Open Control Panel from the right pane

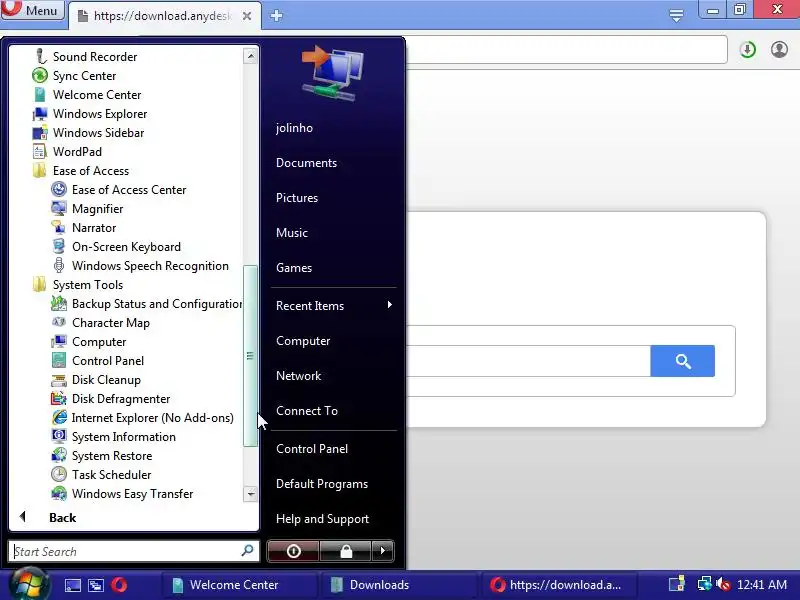tap(312, 449)
